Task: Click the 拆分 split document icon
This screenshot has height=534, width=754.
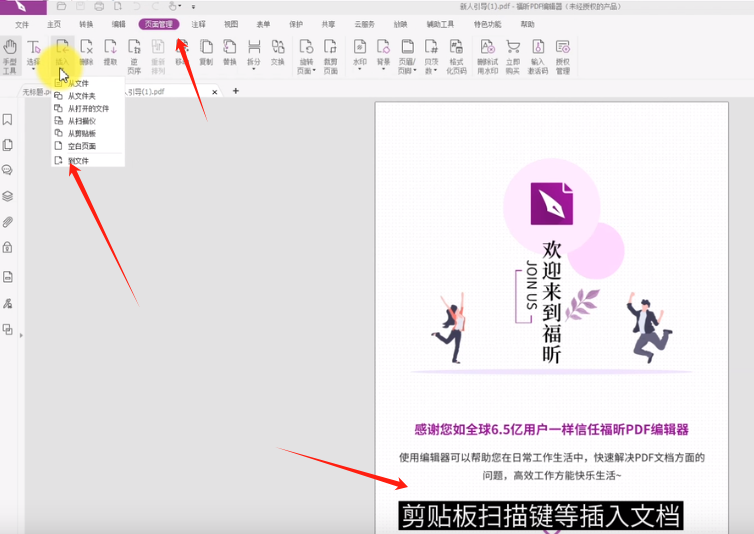Action: [x=253, y=54]
